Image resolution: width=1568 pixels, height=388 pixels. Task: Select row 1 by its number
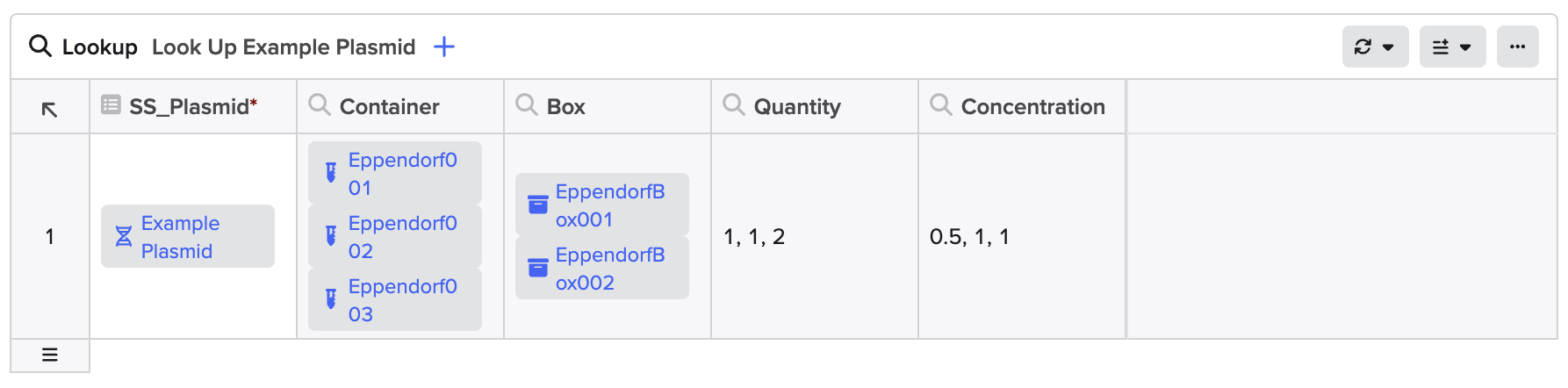[x=50, y=237]
